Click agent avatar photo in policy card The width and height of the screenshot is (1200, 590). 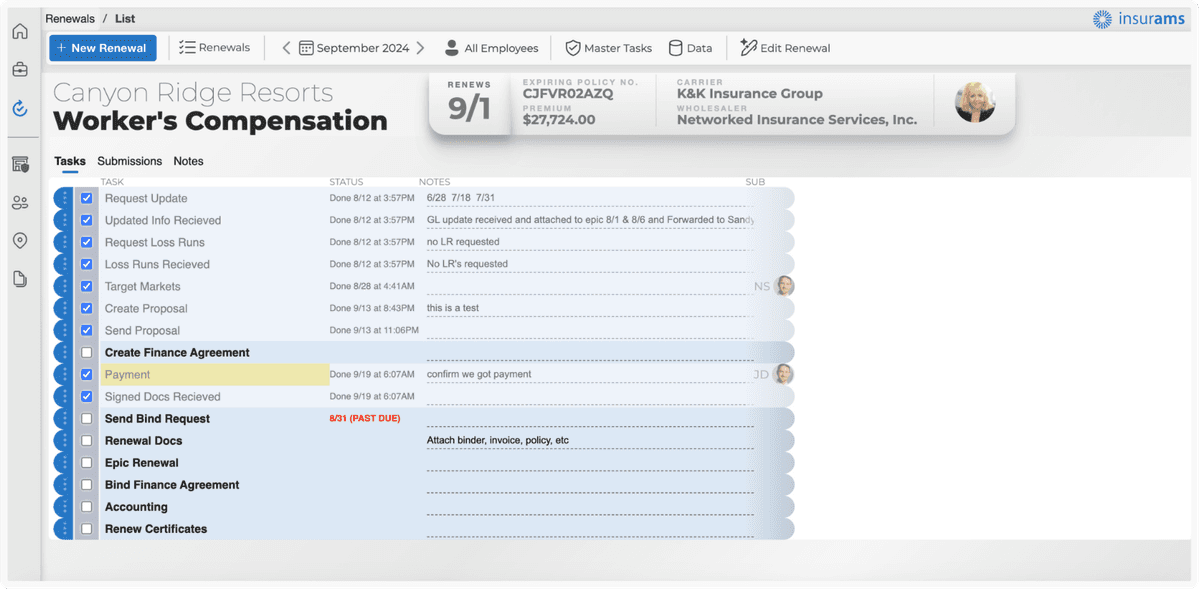coord(975,102)
